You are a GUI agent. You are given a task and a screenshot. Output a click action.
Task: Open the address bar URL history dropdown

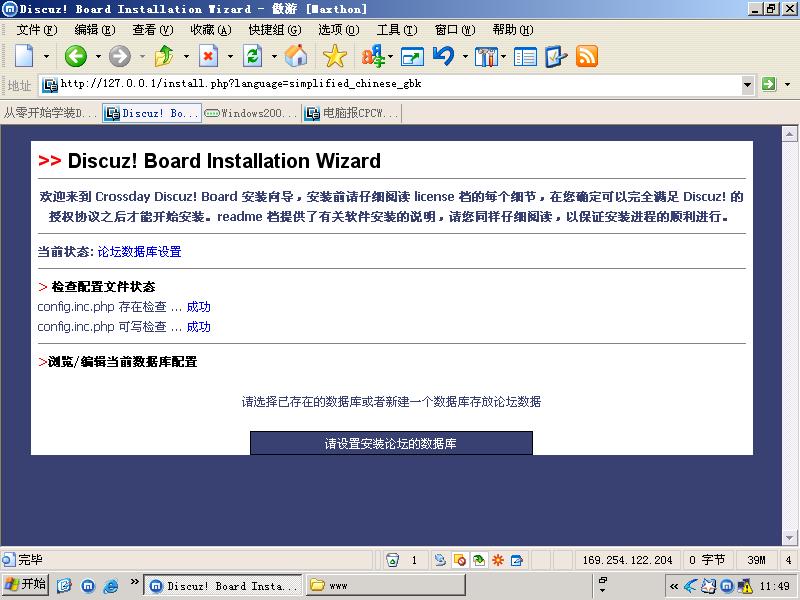tap(747, 84)
